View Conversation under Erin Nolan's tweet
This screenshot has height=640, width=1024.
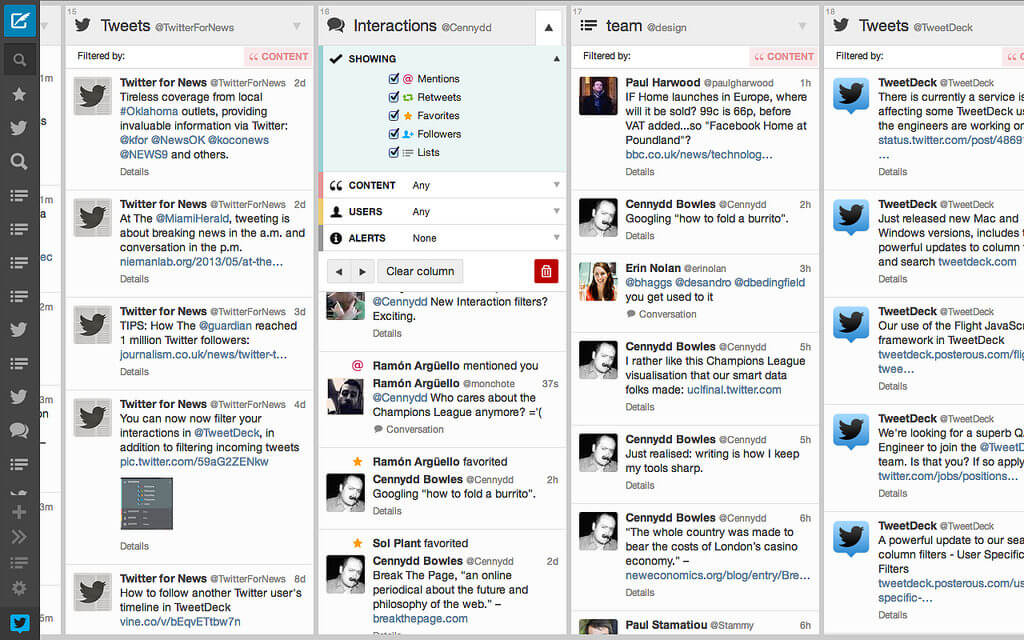click(x=661, y=314)
